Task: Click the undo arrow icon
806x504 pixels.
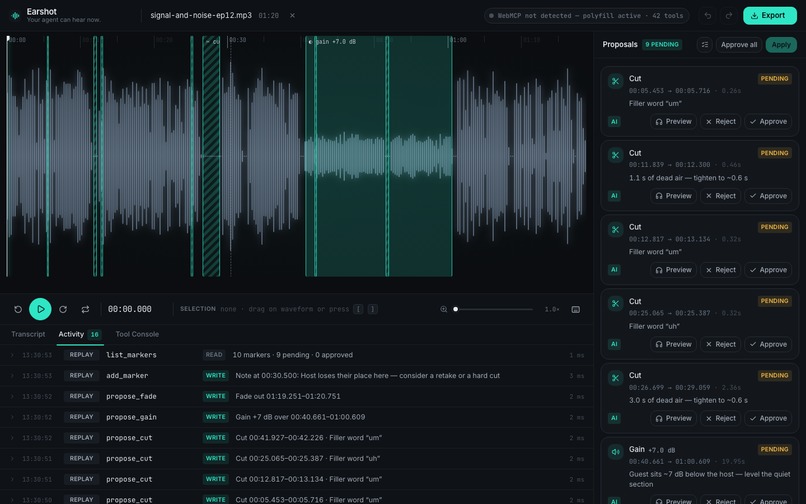Action: 708,15
